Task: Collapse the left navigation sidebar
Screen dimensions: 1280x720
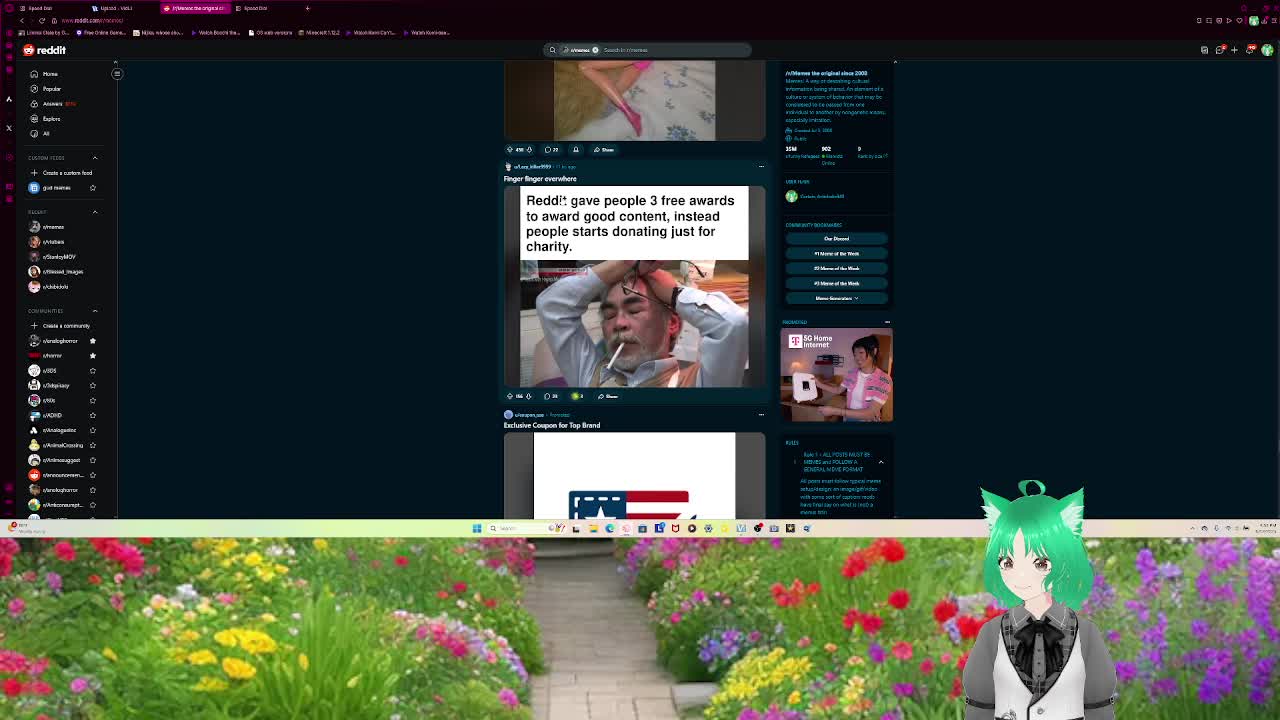Action: coord(117,73)
